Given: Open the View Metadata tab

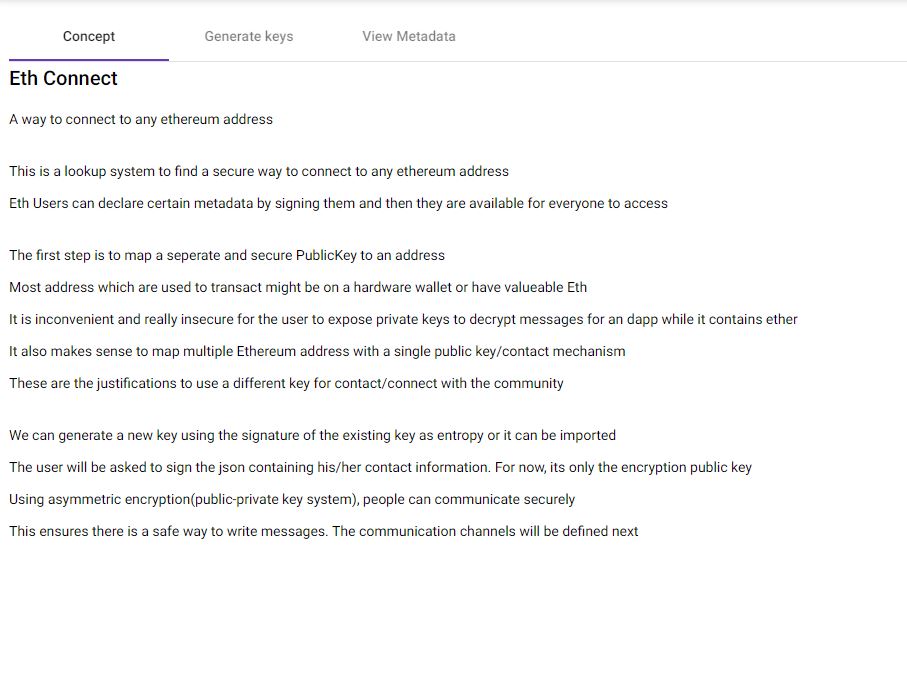Looking at the screenshot, I should click(409, 36).
